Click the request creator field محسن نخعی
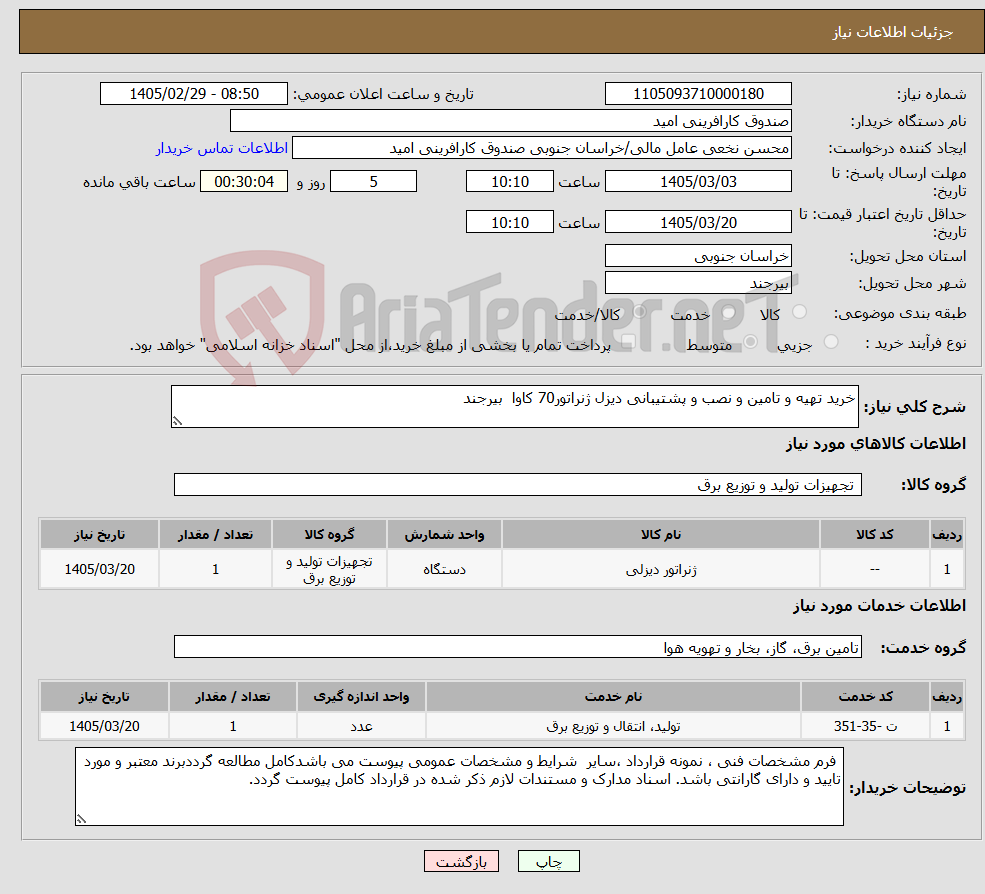This screenshot has height=894, width=985. (541, 148)
